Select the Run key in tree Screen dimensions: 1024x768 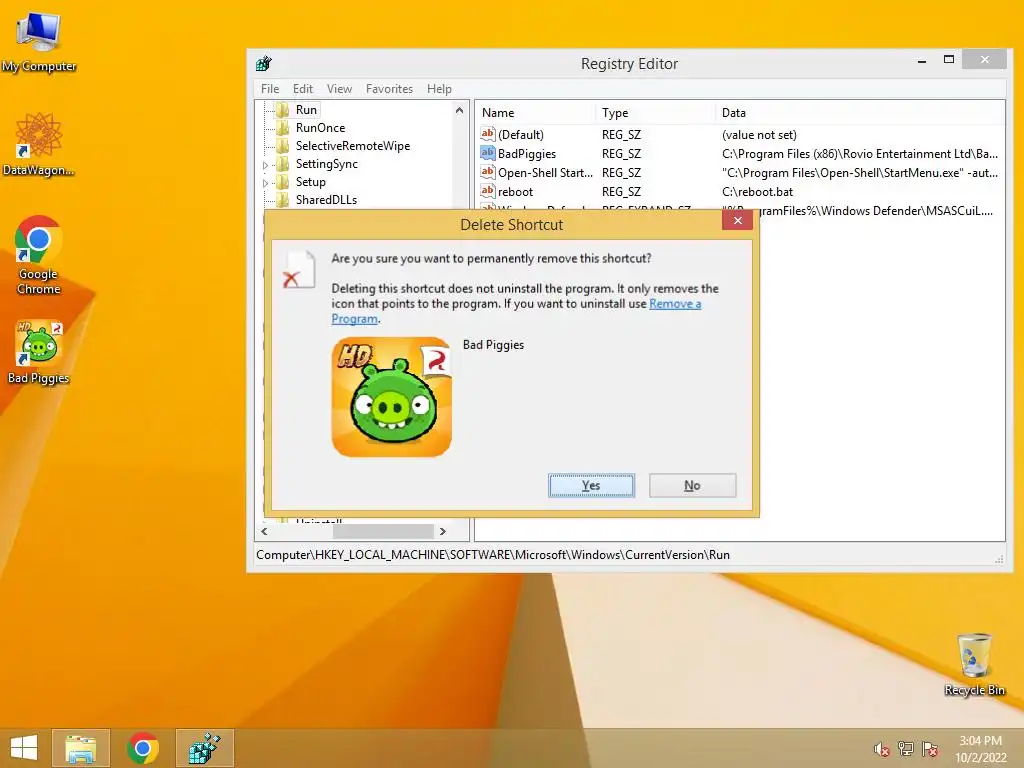point(306,110)
